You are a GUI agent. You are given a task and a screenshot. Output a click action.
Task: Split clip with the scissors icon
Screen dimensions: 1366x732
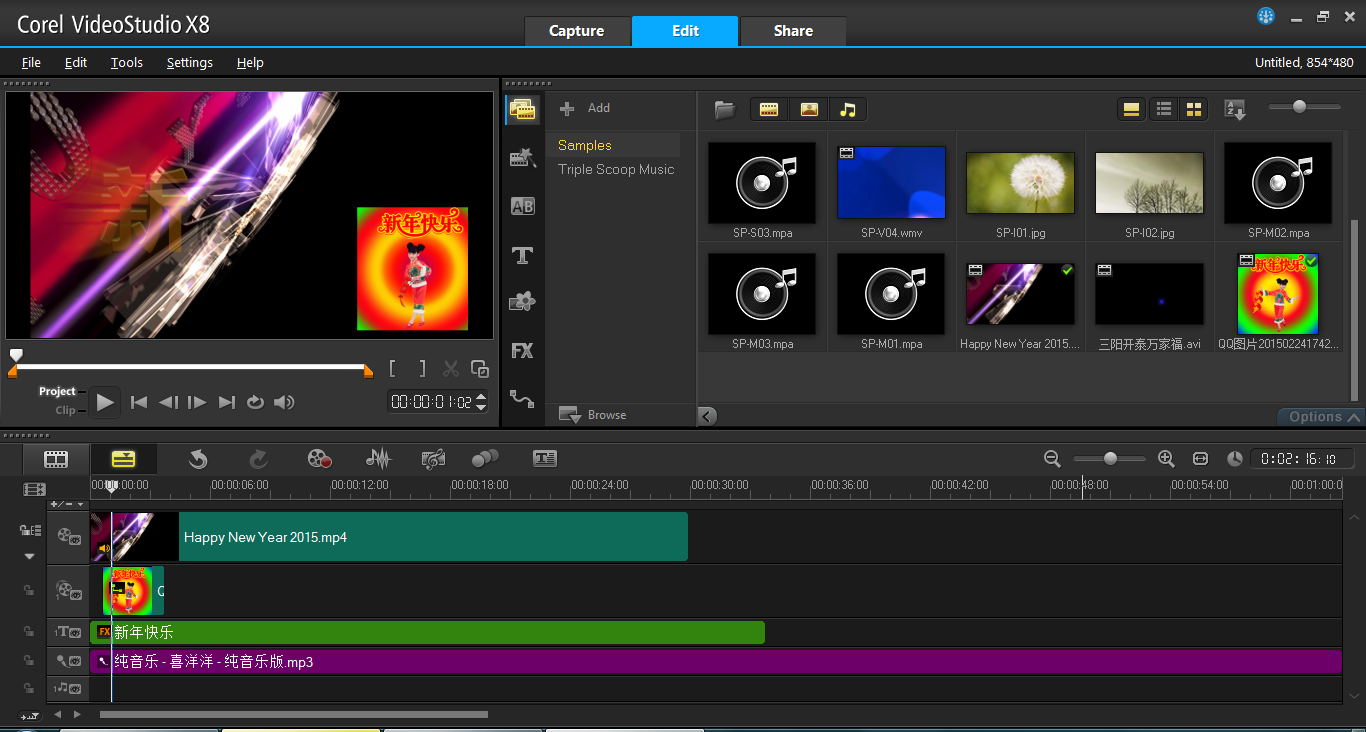(x=451, y=369)
